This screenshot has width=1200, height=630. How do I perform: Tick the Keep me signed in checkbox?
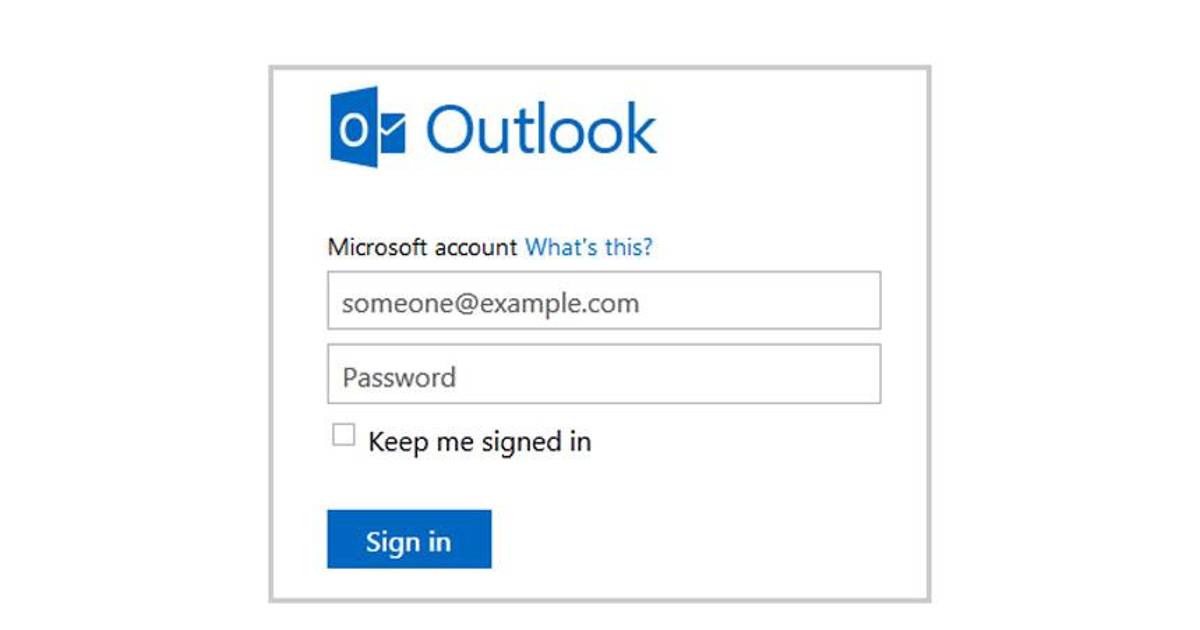coord(344,435)
